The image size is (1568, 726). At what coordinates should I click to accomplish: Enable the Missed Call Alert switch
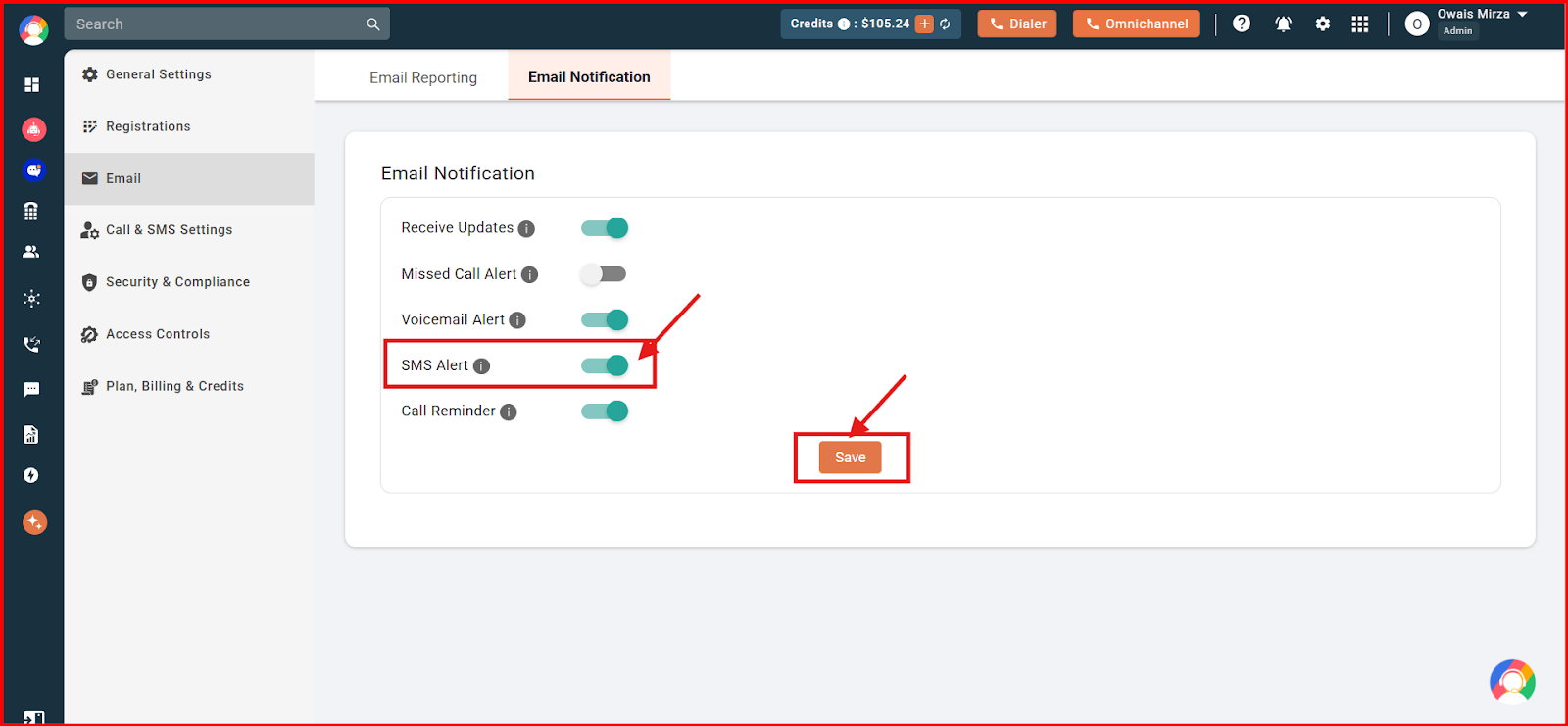click(x=603, y=274)
